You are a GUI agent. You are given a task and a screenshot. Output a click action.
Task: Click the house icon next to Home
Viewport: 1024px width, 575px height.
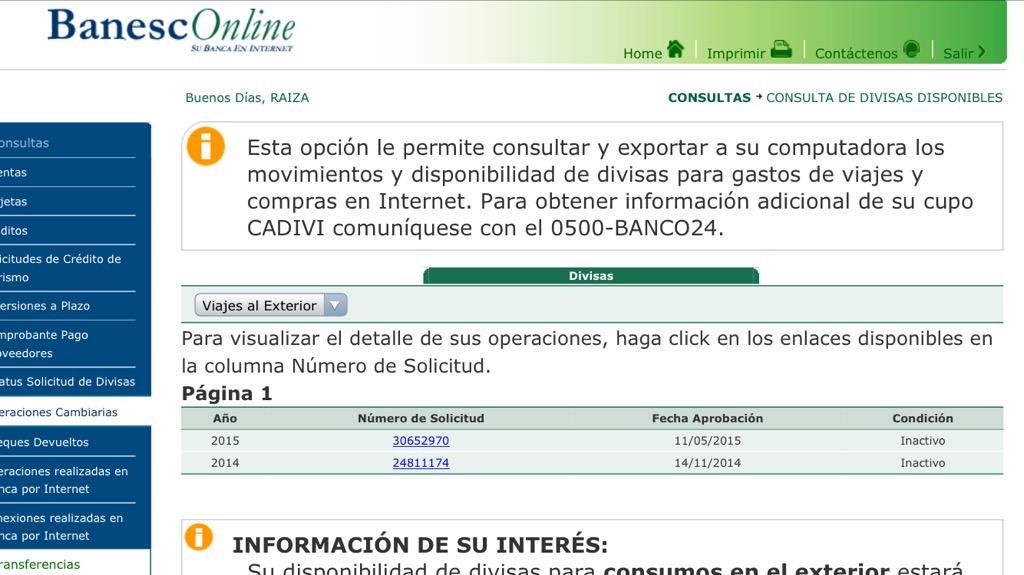(675, 49)
